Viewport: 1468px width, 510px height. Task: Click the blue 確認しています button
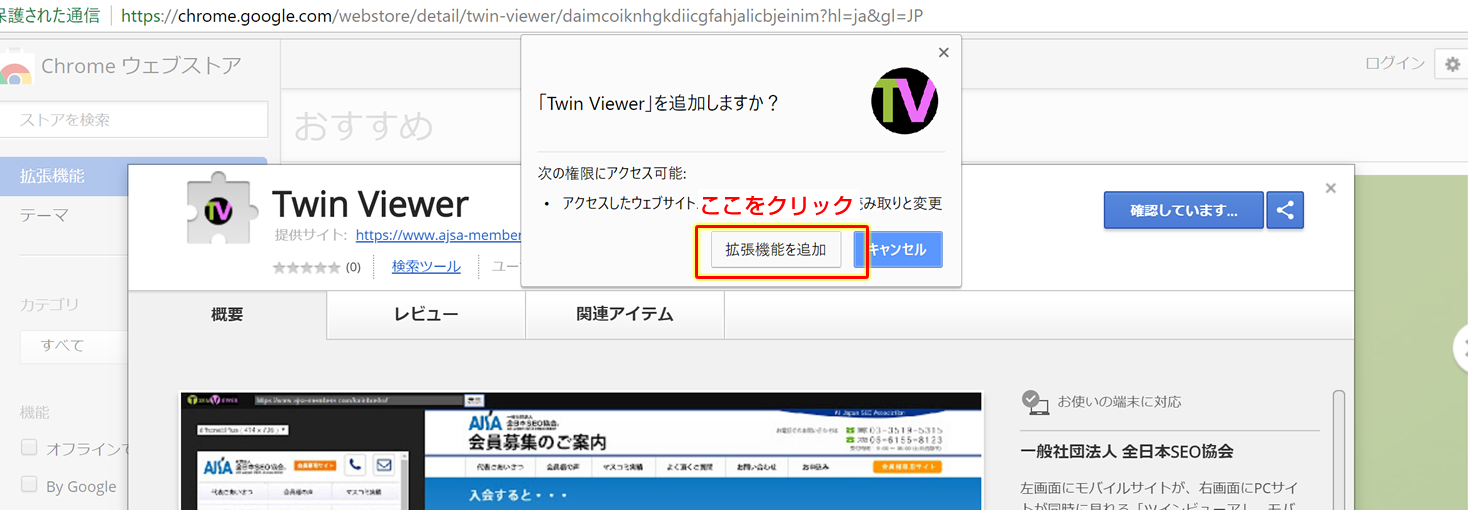click(1184, 210)
